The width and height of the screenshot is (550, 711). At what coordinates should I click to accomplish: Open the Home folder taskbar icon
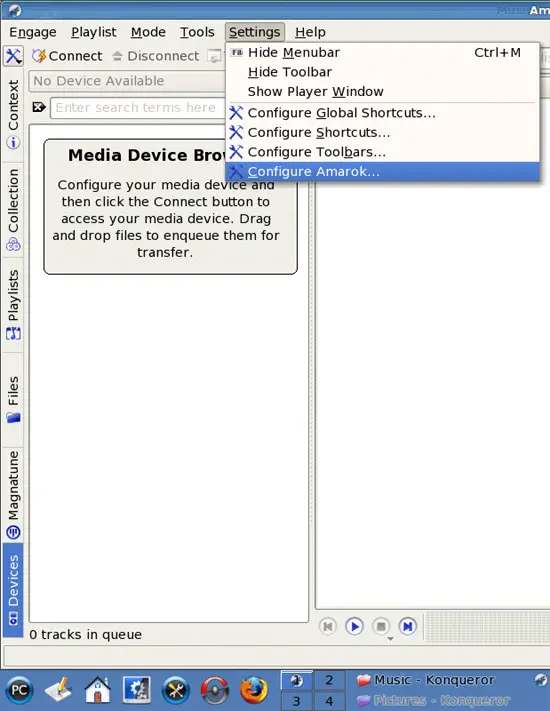tap(97, 690)
